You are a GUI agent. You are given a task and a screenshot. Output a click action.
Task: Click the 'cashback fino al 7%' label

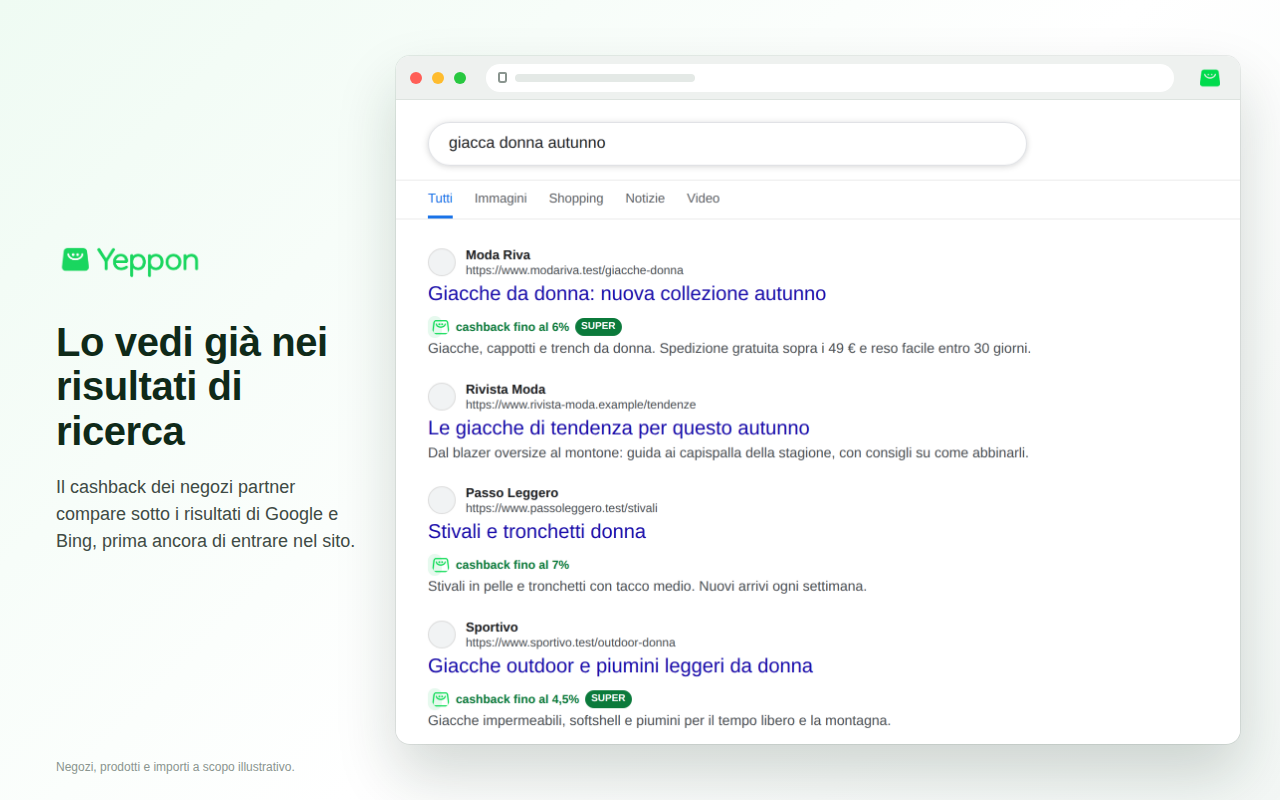click(x=512, y=565)
